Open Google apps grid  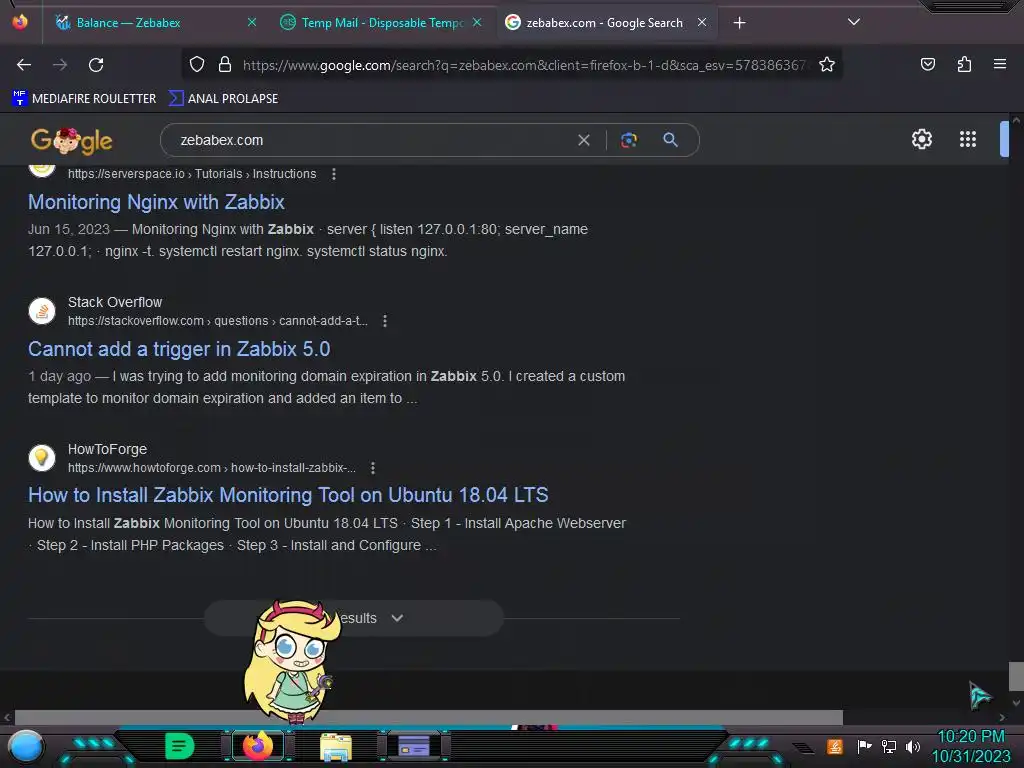click(968, 139)
